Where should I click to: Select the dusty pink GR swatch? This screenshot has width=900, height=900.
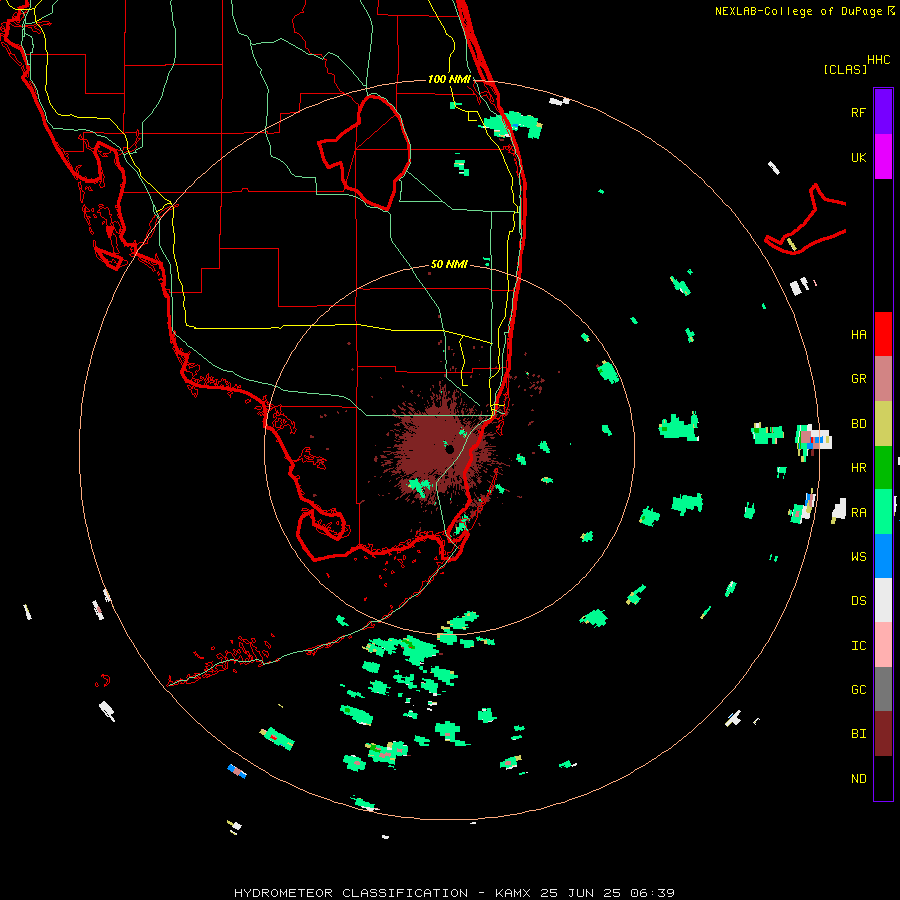(x=883, y=378)
